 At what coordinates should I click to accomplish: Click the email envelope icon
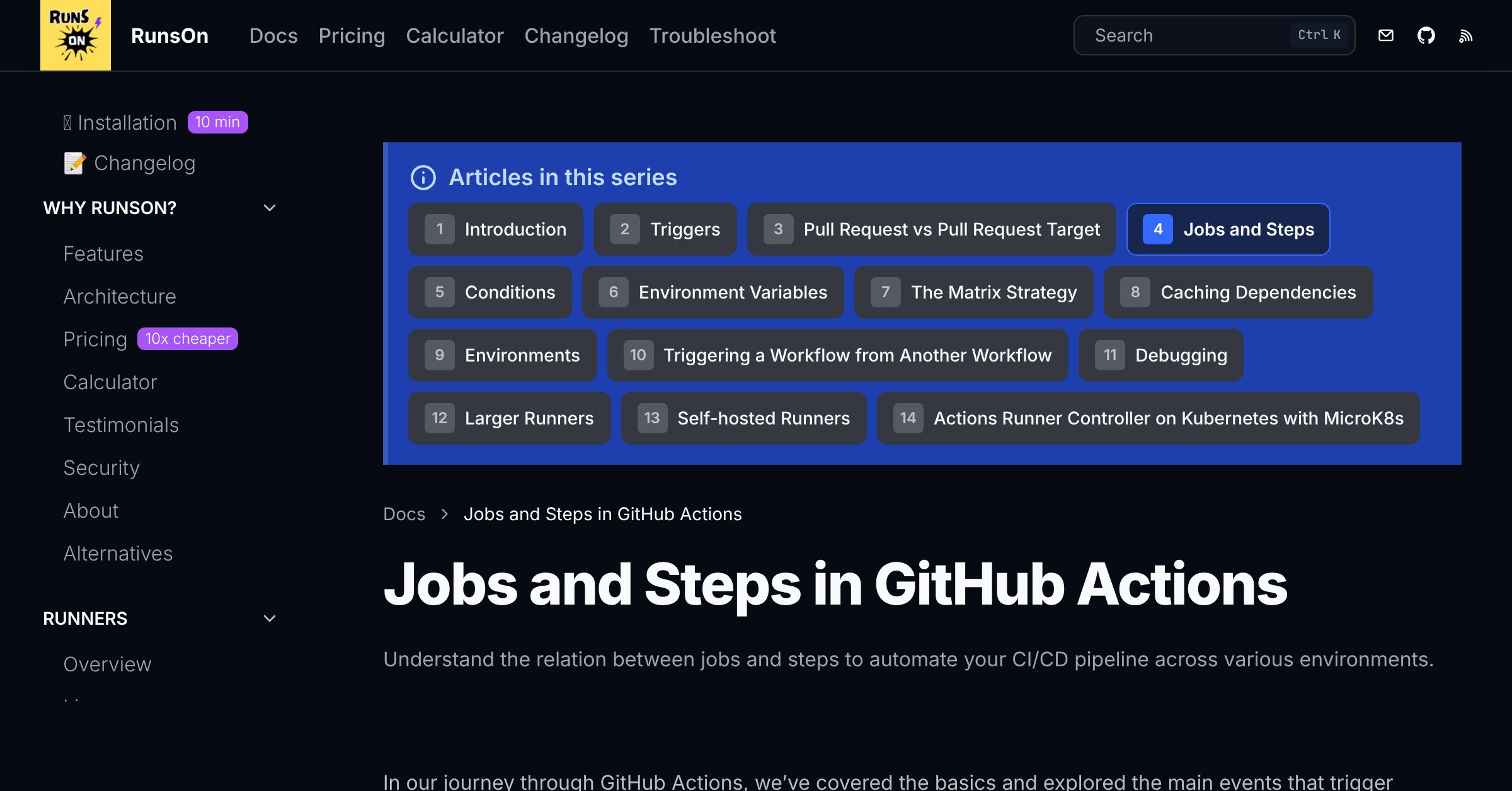coord(1386,35)
